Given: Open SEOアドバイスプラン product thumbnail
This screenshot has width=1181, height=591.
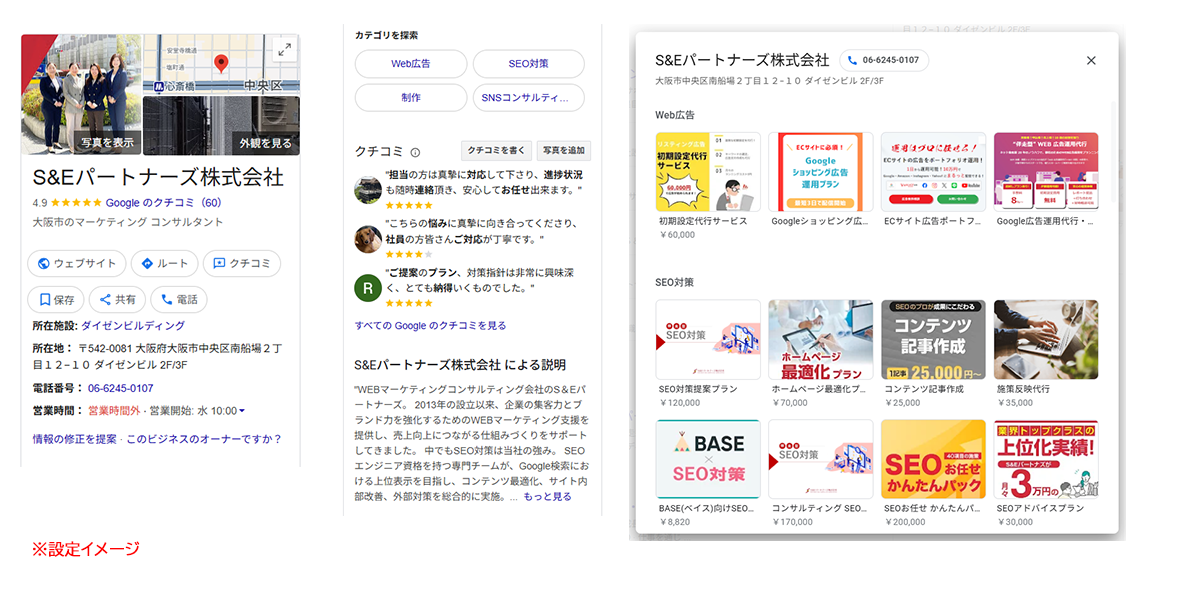Looking at the screenshot, I should (x=1046, y=459).
